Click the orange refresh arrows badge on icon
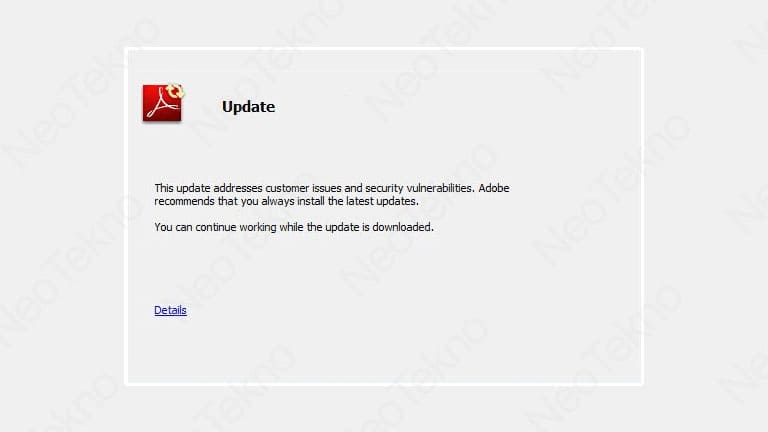The image size is (768, 432). tap(175, 91)
